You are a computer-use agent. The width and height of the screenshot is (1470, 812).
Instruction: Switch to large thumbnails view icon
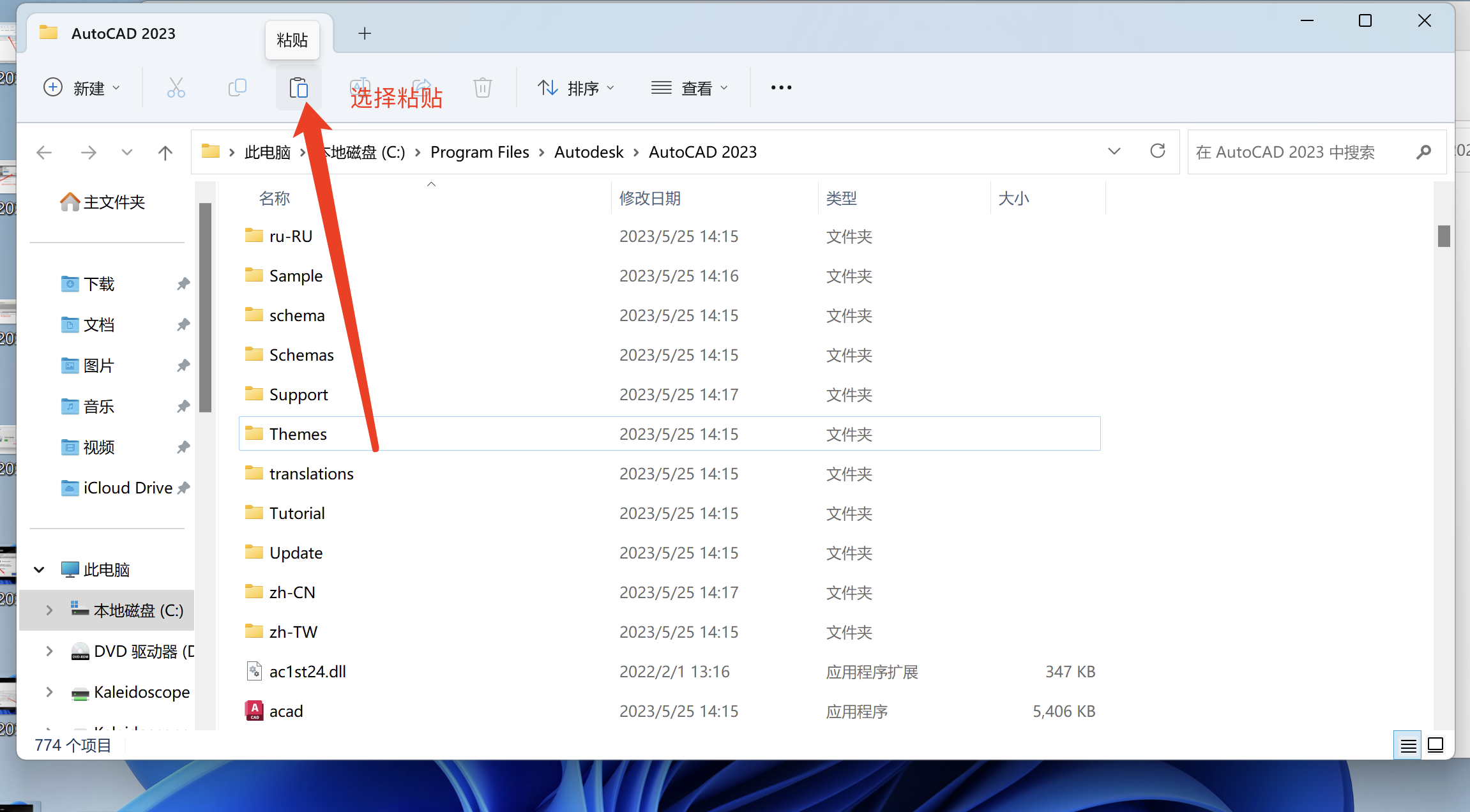tap(1436, 745)
